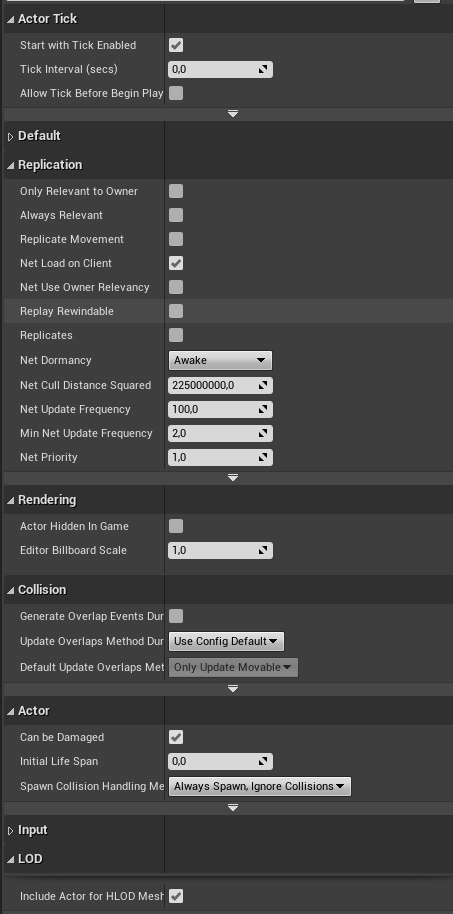The width and height of the screenshot is (453, 914).
Task: Enable the Replicates checkbox
Action: 175,335
